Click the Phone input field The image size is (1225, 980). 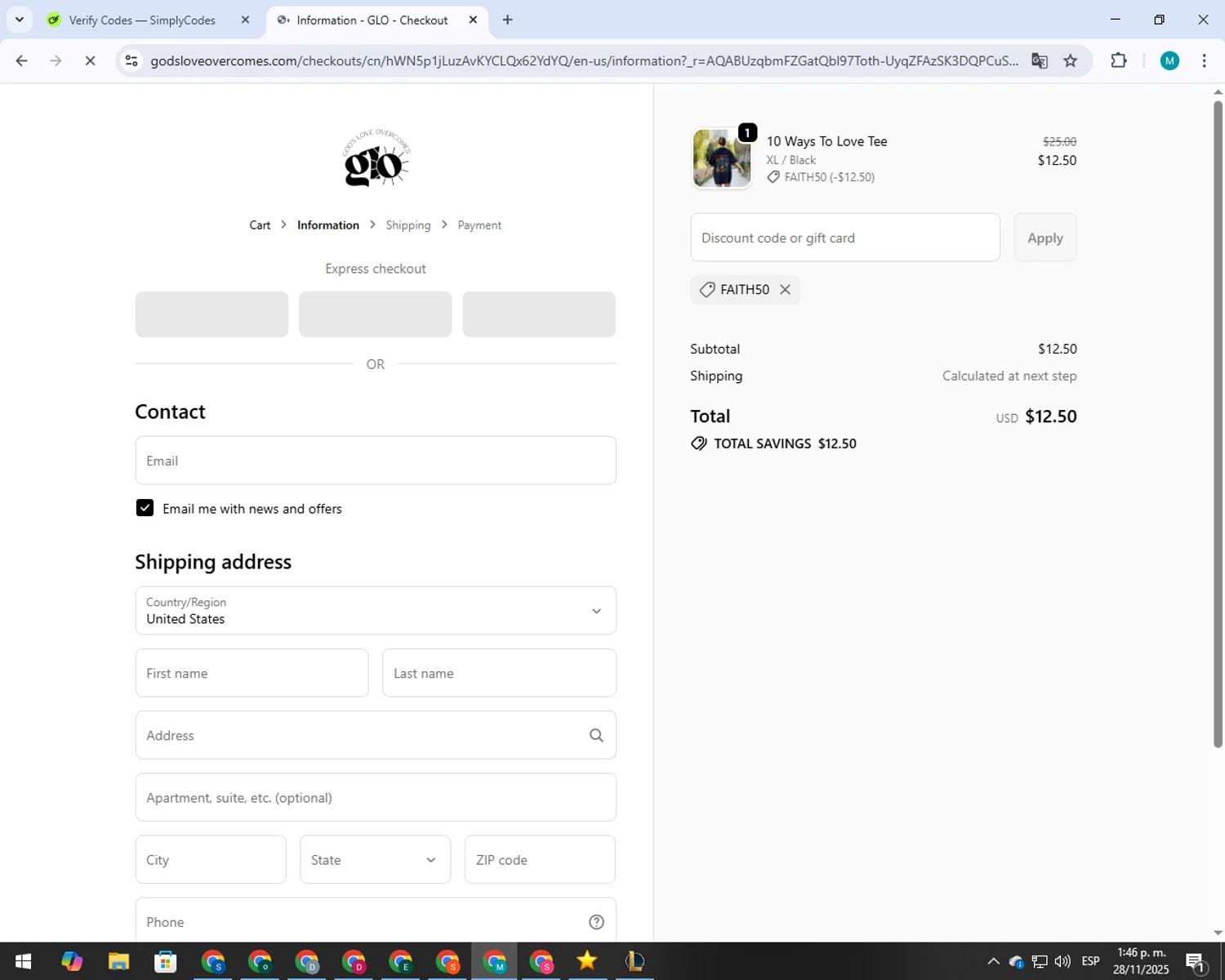pyautogui.click(x=376, y=921)
